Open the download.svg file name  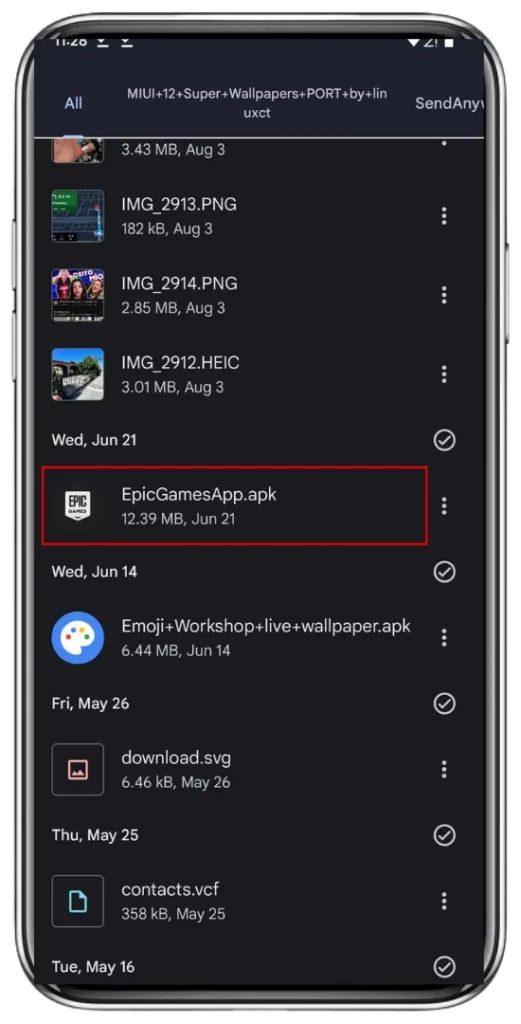pyautogui.click(x=176, y=758)
